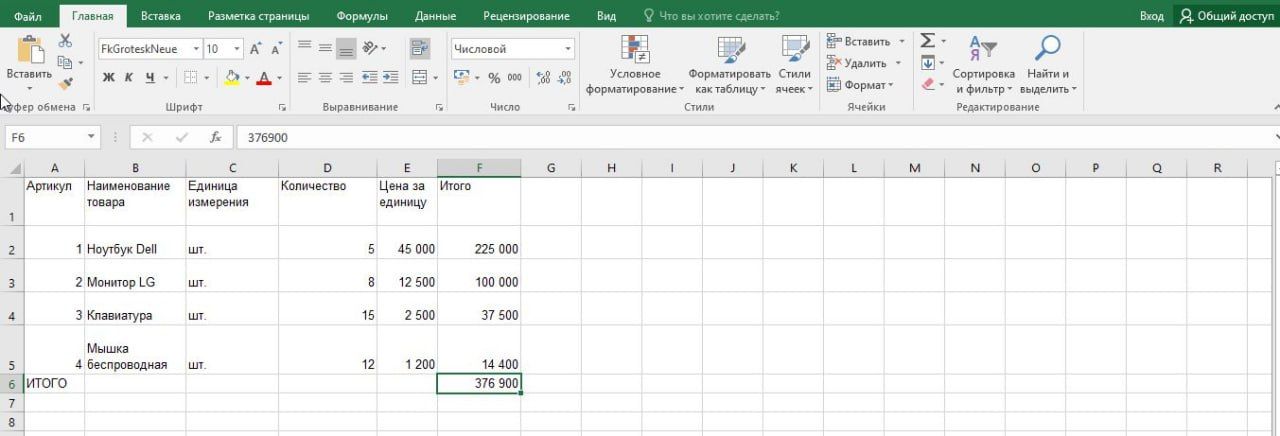
Task: Click Merge and Center icon
Action: click(418, 78)
